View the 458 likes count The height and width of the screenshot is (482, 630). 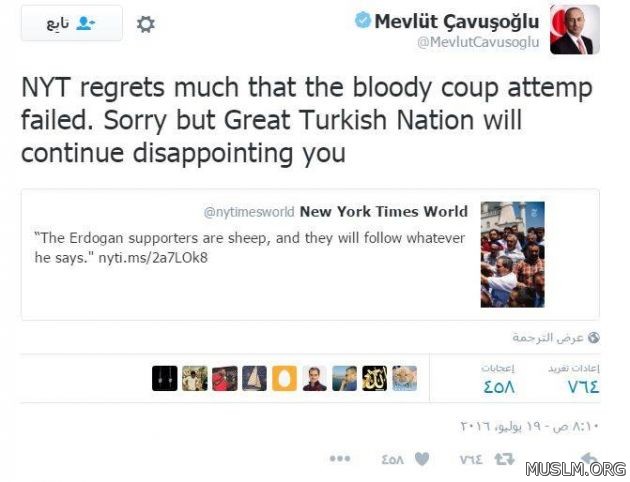(x=499, y=387)
